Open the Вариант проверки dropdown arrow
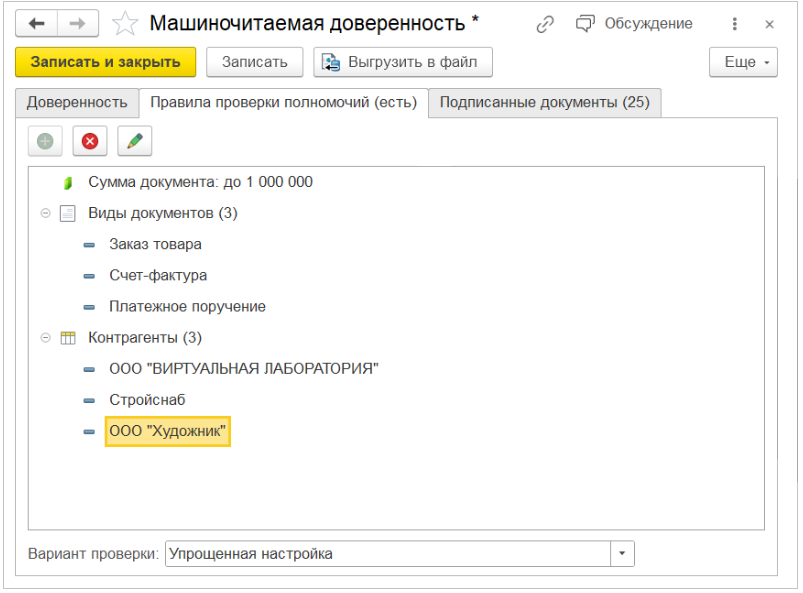 623,554
